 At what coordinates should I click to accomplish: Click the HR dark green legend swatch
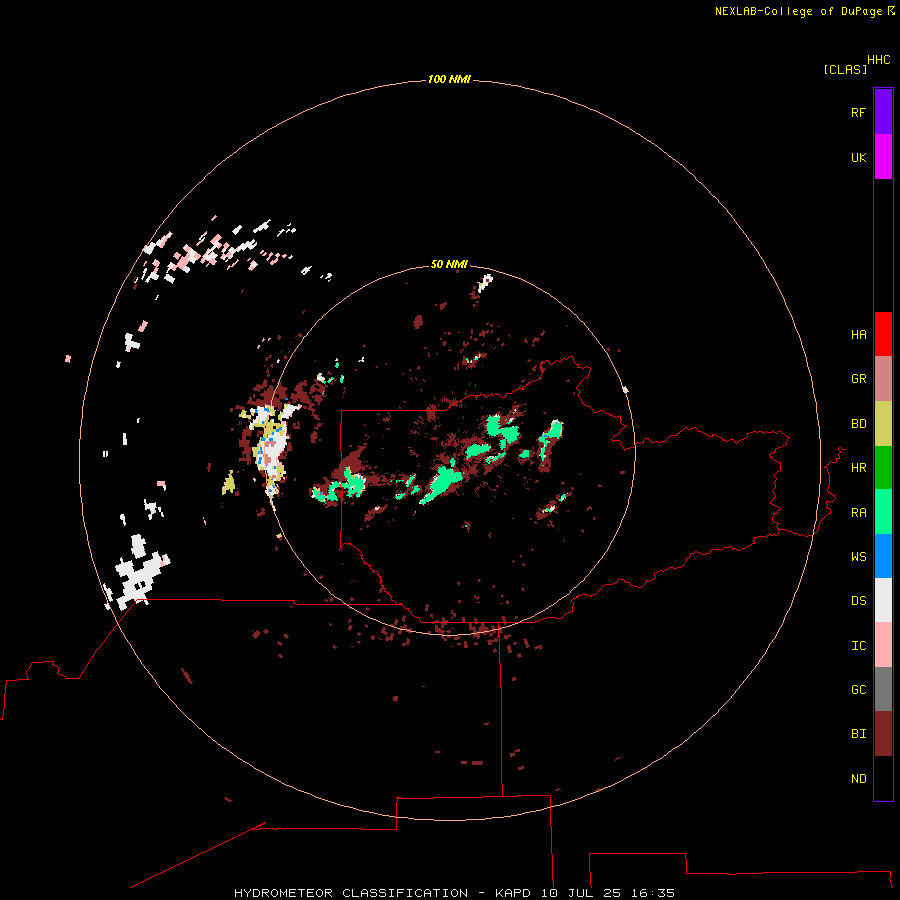(883, 468)
